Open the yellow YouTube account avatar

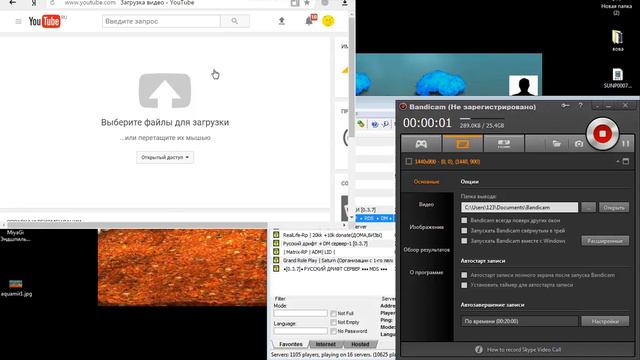click(x=328, y=21)
